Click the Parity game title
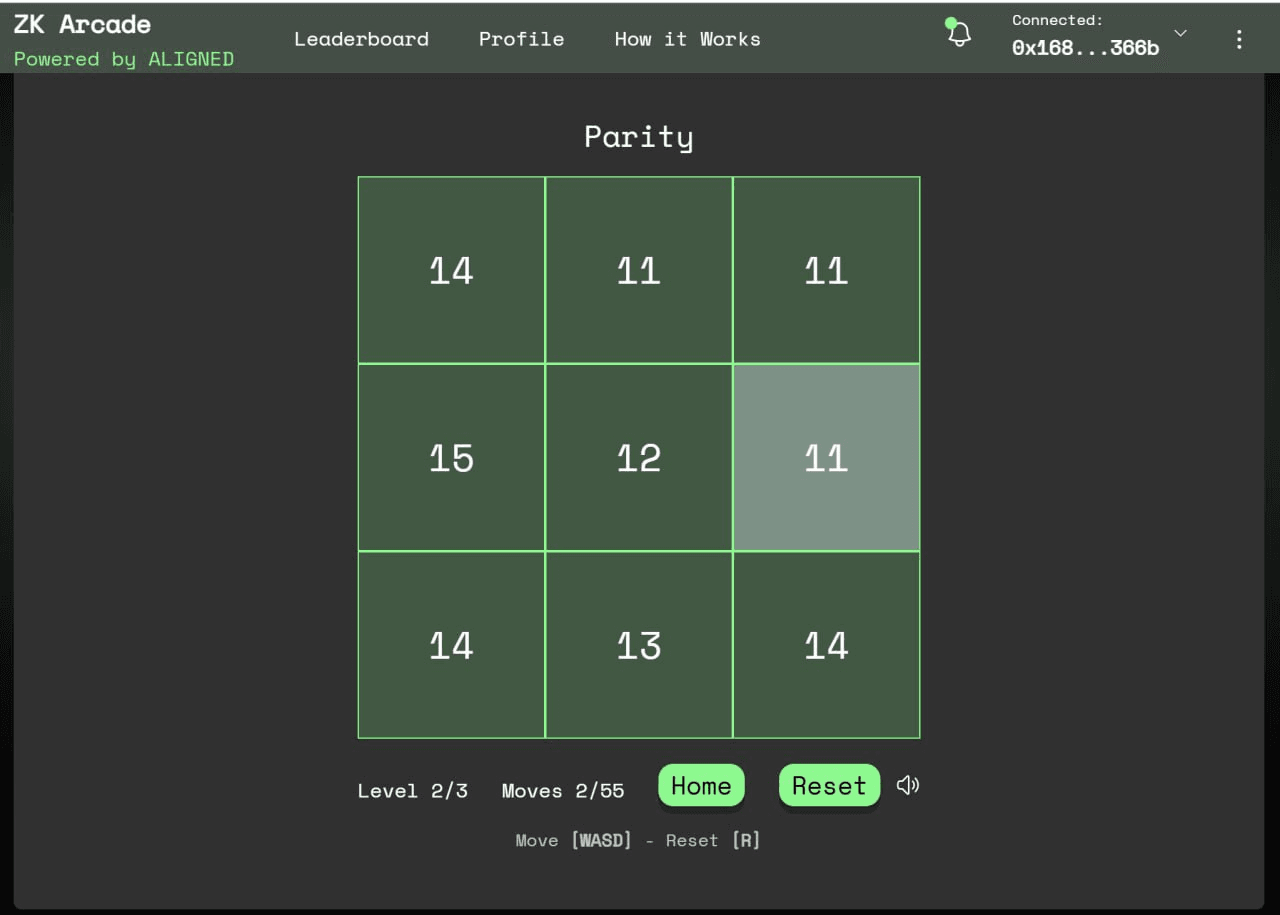 click(x=639, y=137)
